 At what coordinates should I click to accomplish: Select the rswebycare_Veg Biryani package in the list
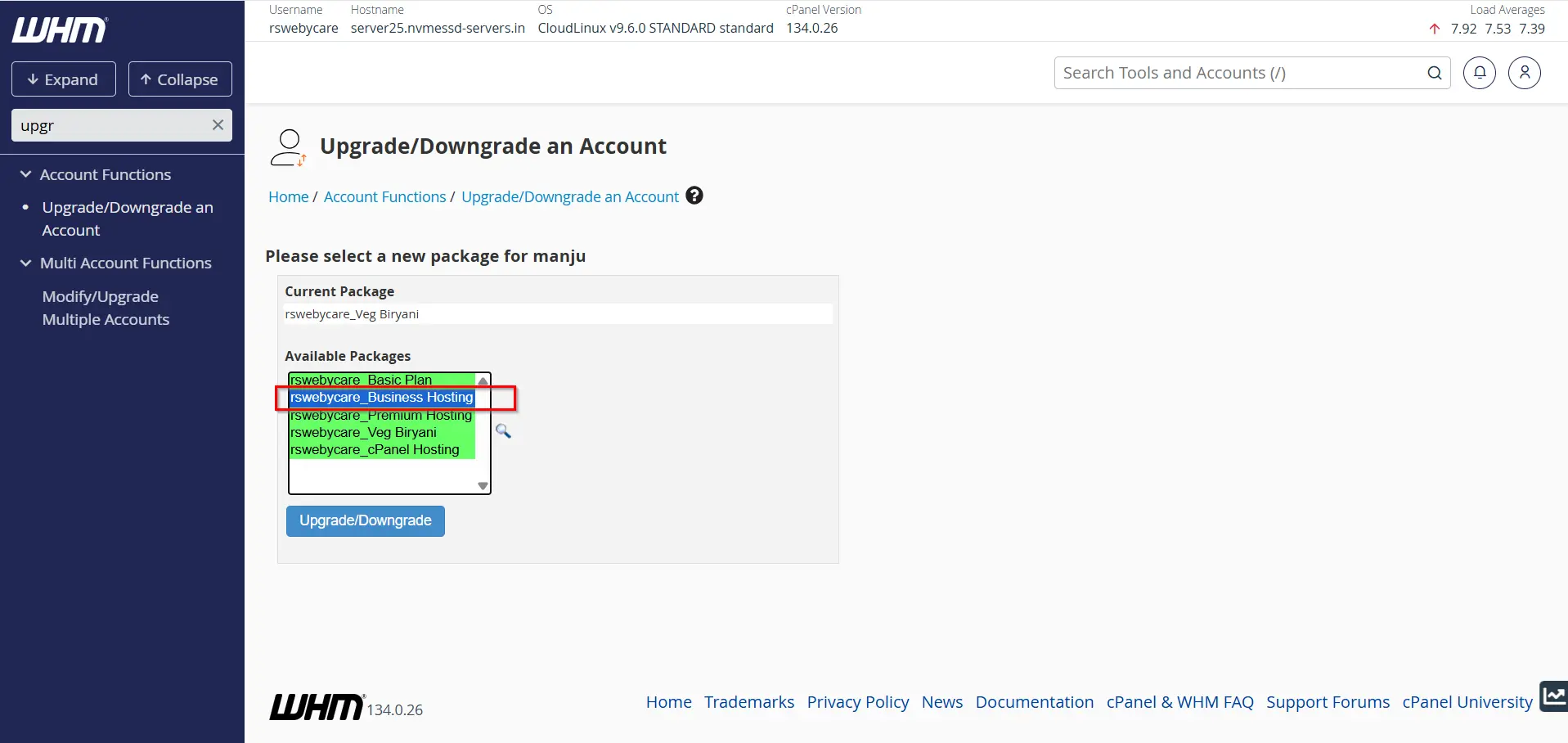[x=382, y=432]
